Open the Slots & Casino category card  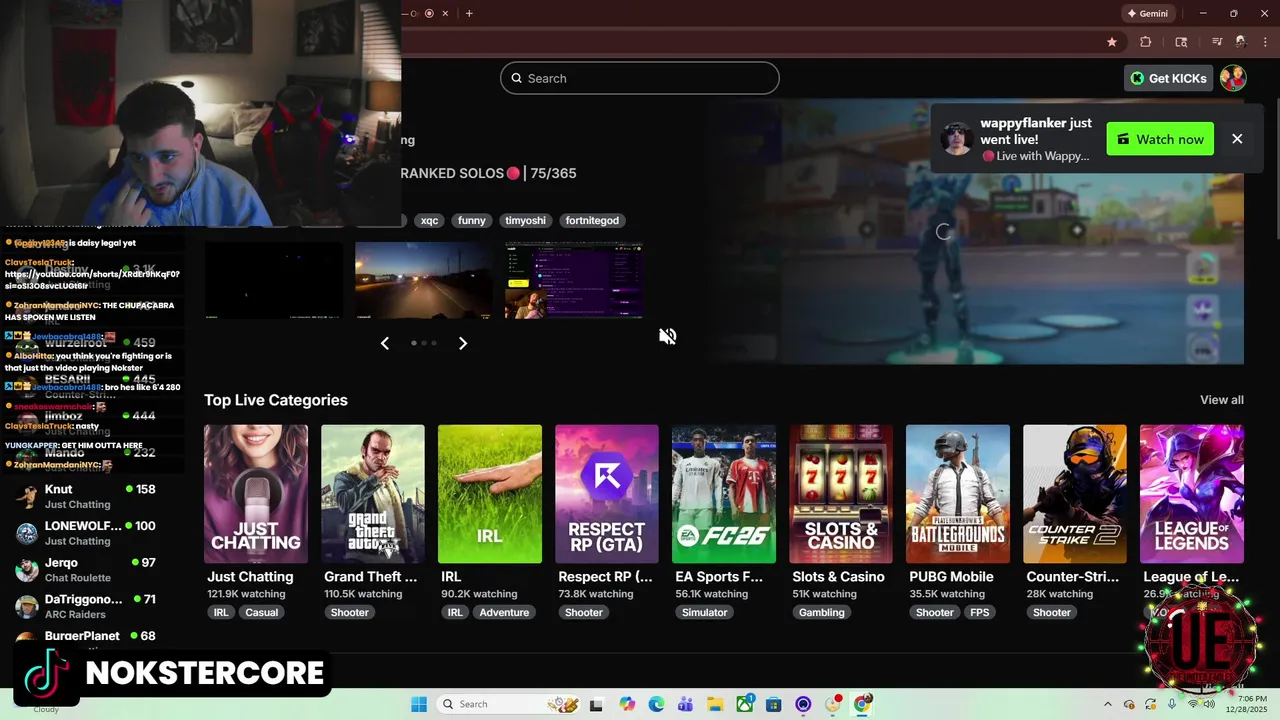coord(841,494)
